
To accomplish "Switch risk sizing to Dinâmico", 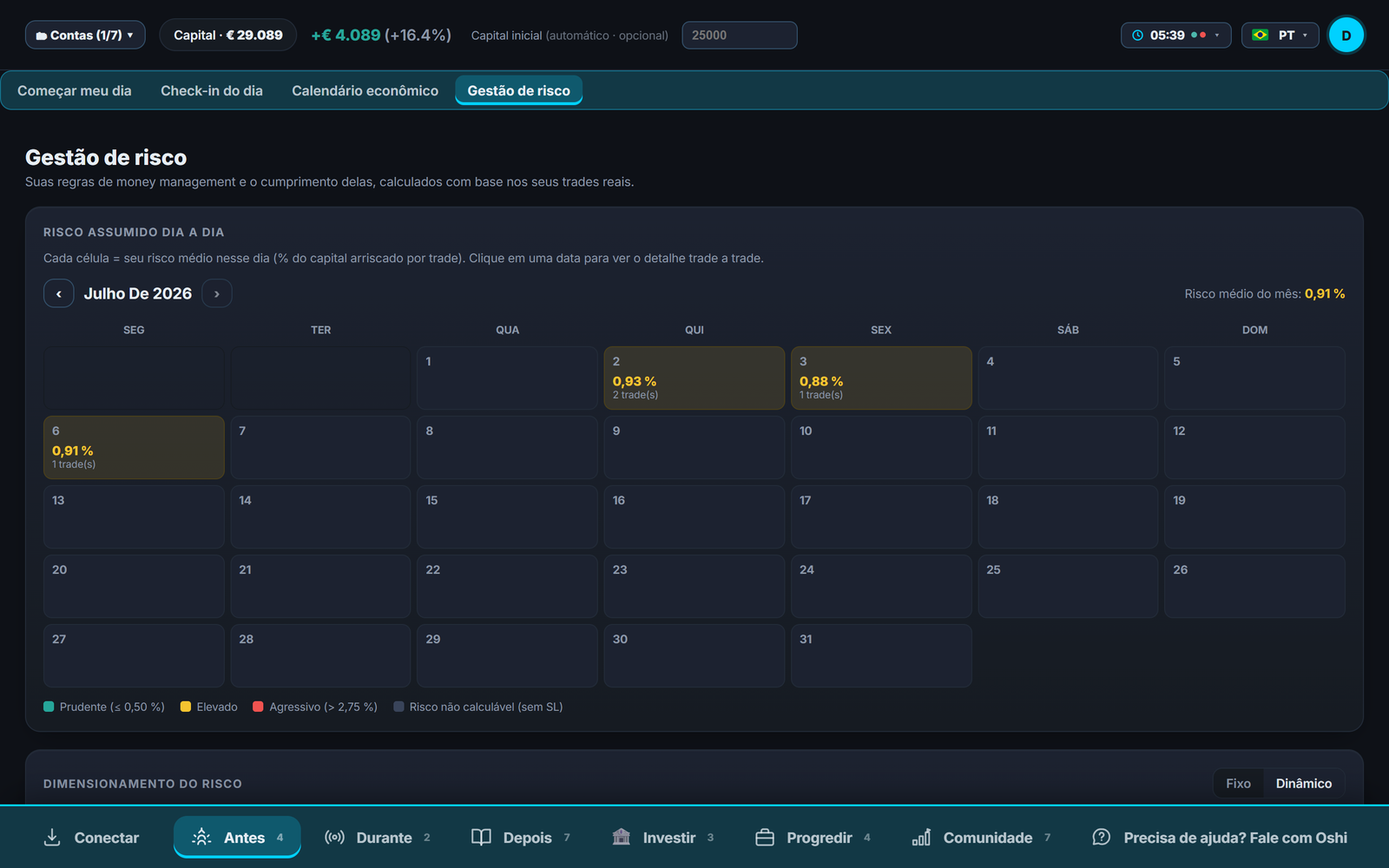I will click(1303, 783).
